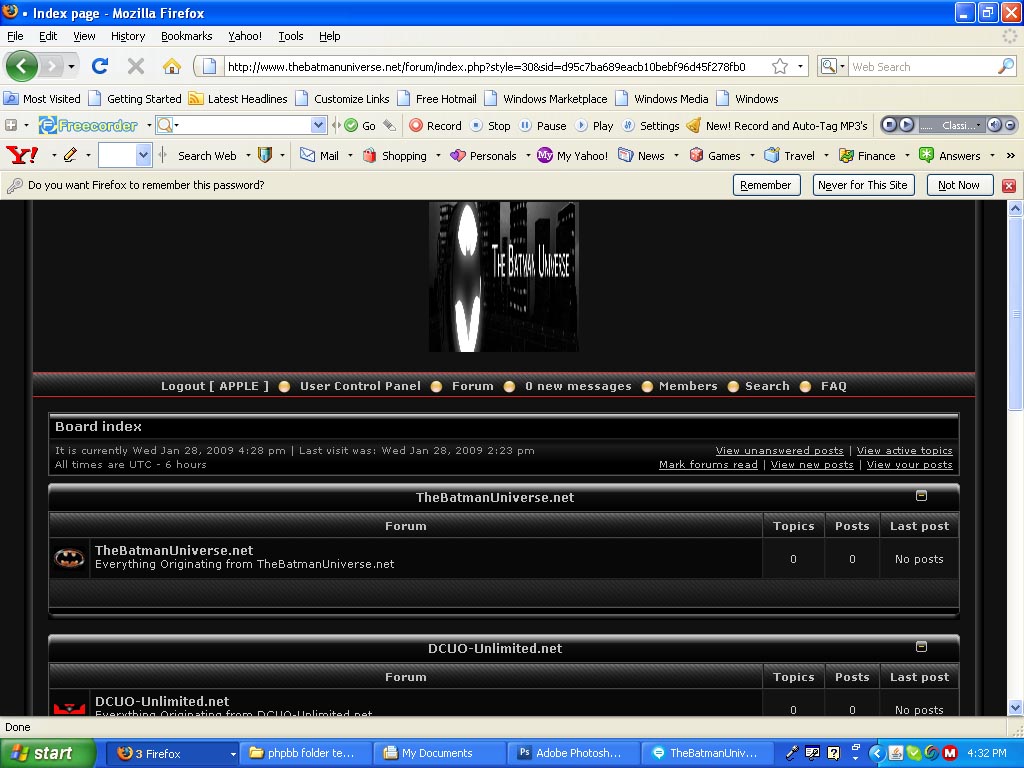Open Yahoo Mail from the toolbar
The height and width of the screenshot is (768, 1024).
click(320, 156)
